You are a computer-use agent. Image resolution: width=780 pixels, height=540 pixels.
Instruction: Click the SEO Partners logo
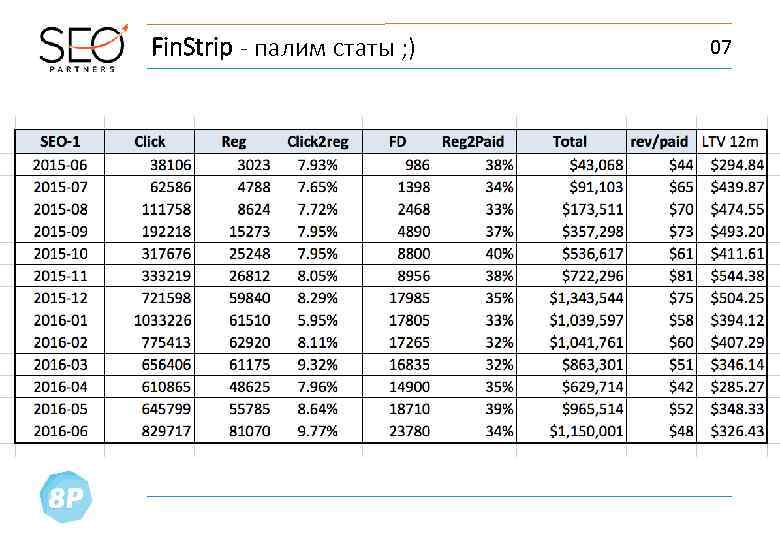[x=82, y=48]
